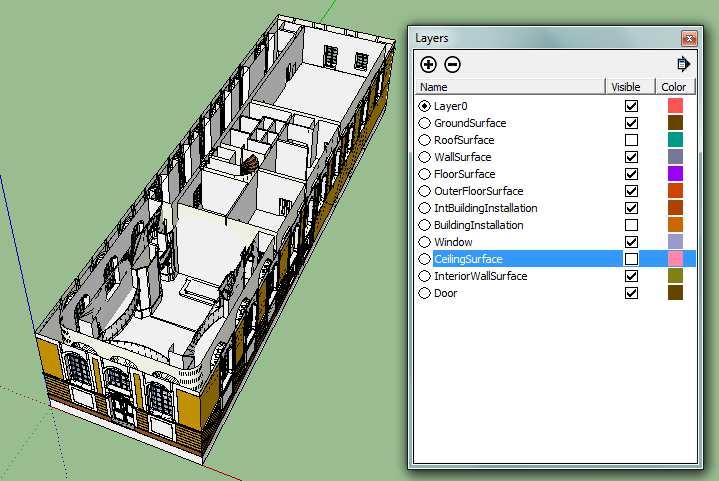Image resolution: width=719 pixels, height=481 pixels.
Task: Show the BuildingInstallation layer
Action: (631, 225)
